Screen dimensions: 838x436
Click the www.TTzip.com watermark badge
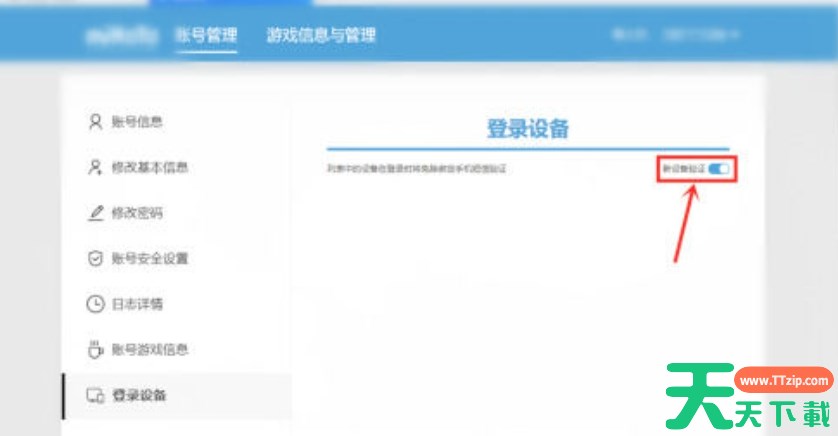pos(783,382)
